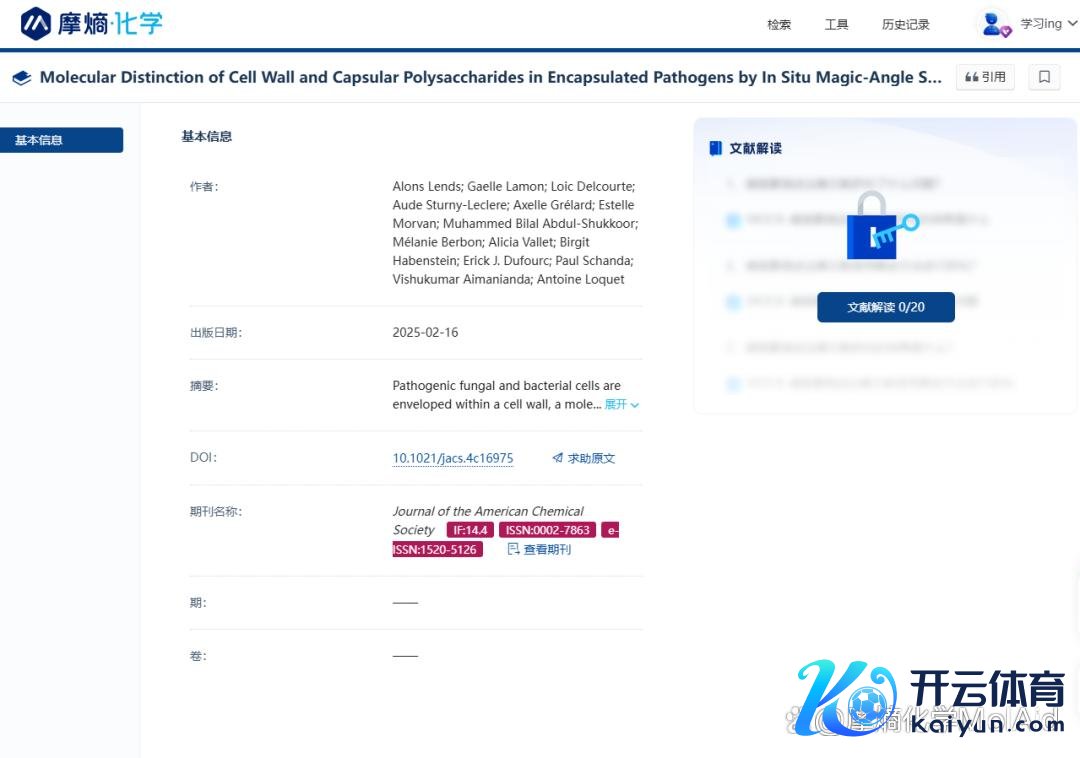This screenshot has height=758, width=1080.
Task: Click the 引用 cite button
Action: tap(985, 77)
